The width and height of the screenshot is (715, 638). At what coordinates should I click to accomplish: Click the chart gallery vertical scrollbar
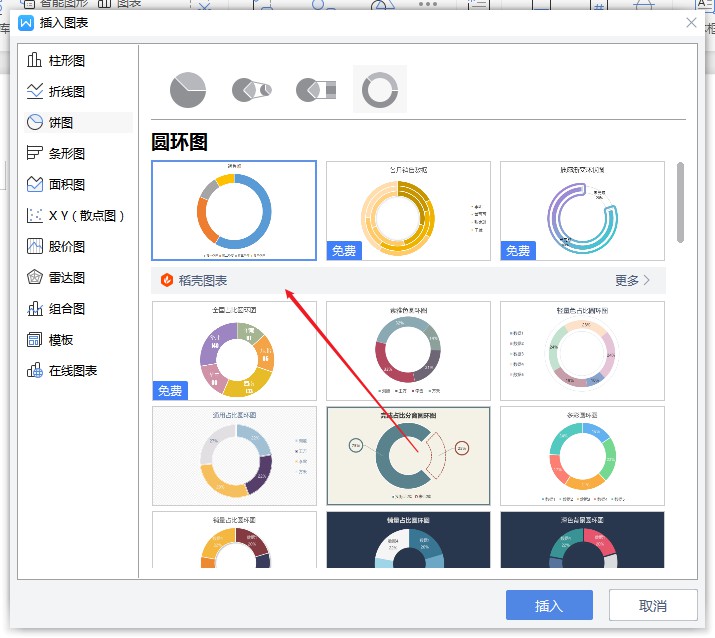pos(680,202)
